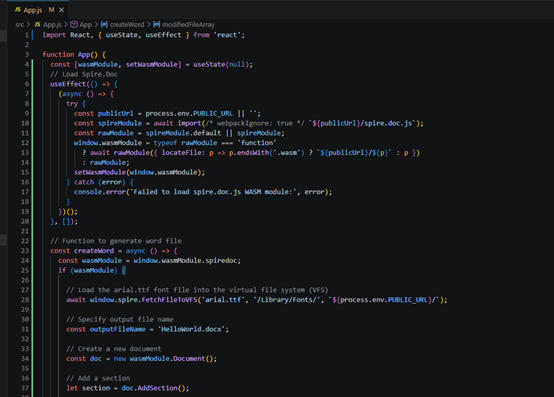
Task: Click 'PUBLIC_URL' on line 9
Action: pyautogui.click(x=213, y=114)
